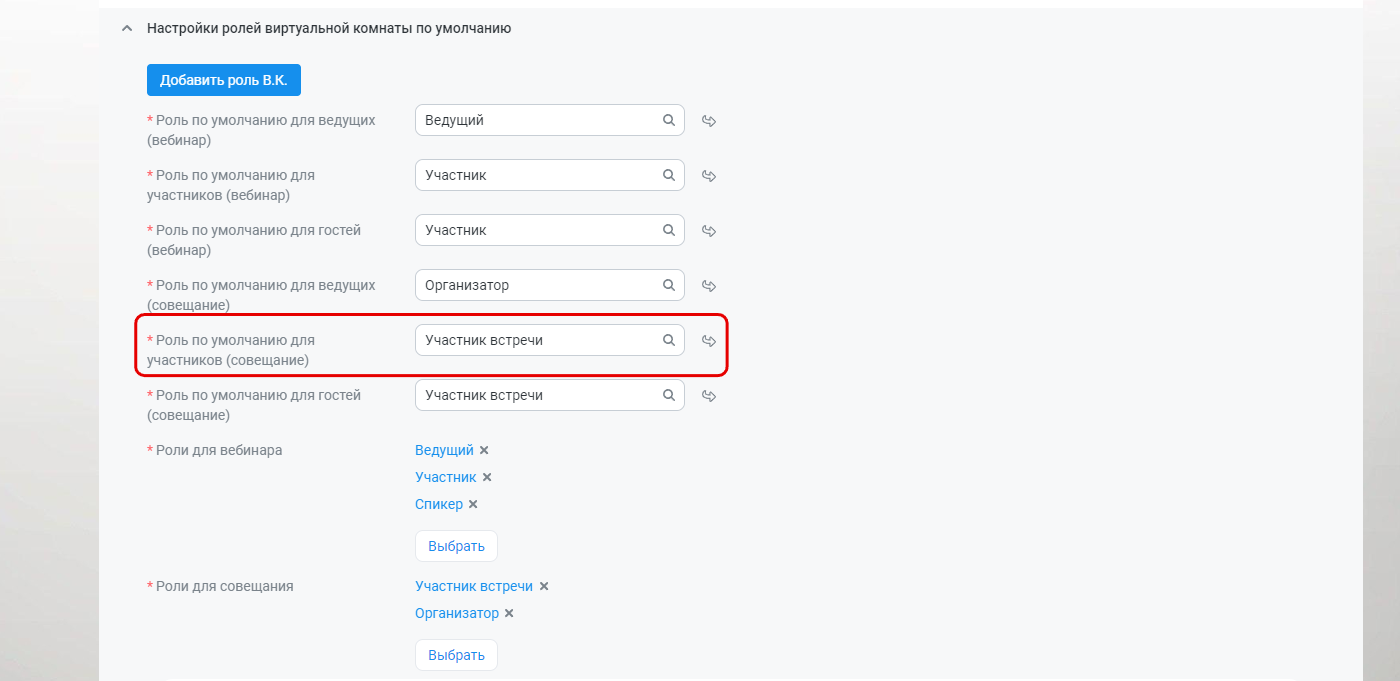
Task: Remove 'Участник встречи' from meeting roles
Action: click(x=544, y=587)
